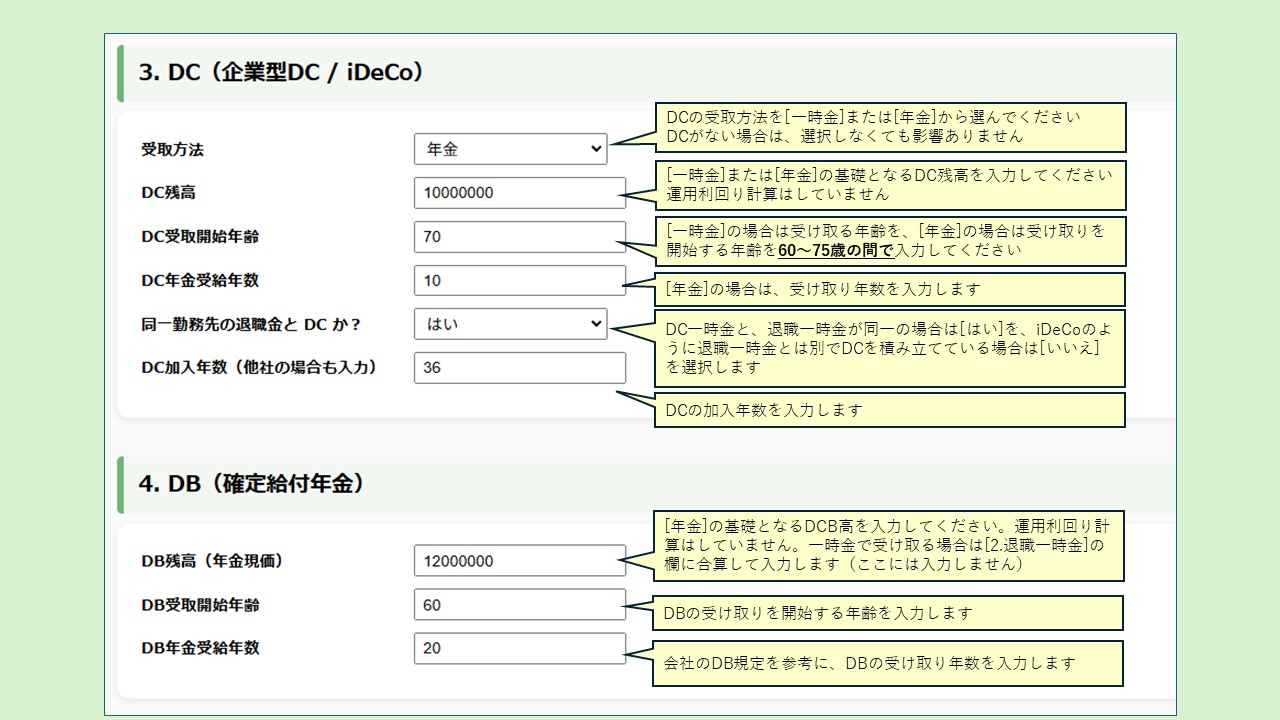Select the callout 'DCの加入年数を入力します'

pyautogui.click(x=889, y=410)
